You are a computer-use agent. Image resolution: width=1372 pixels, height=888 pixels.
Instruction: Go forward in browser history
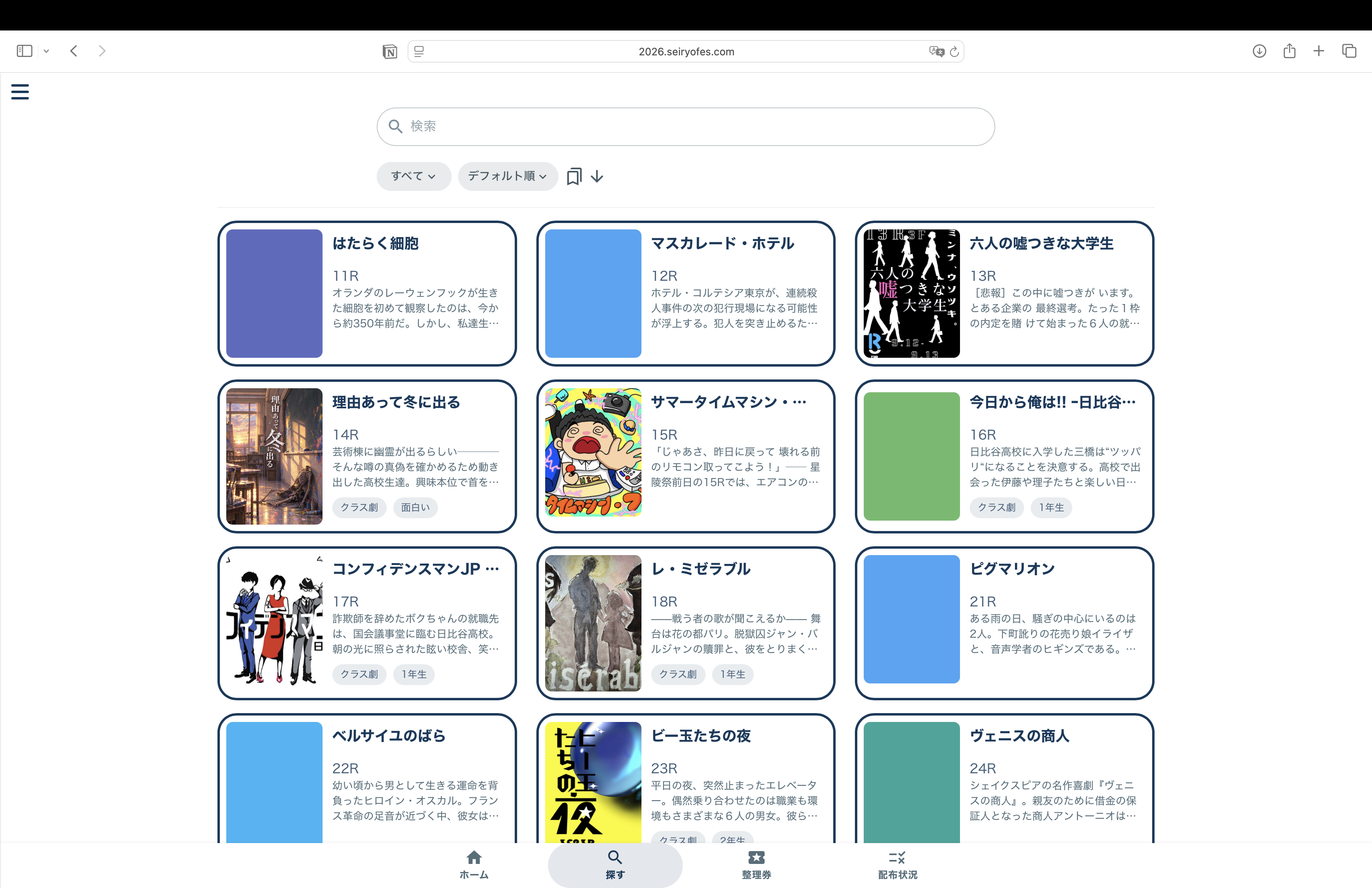[102, 51]
